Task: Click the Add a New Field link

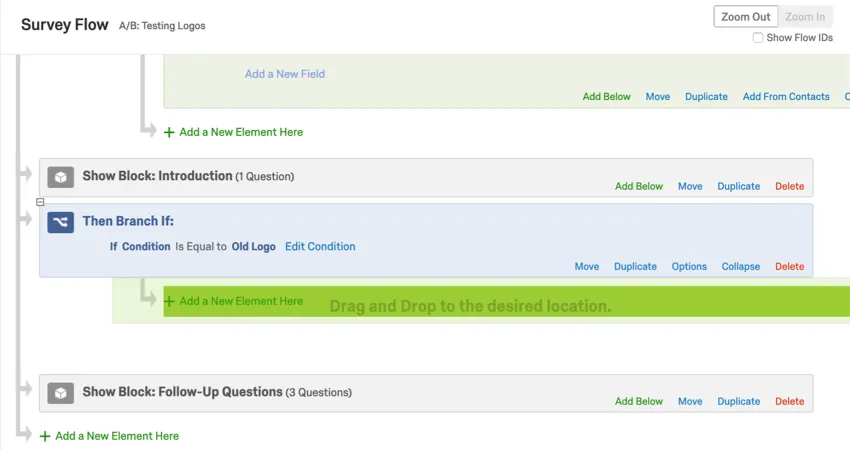Action: click(x=285, y=74)
